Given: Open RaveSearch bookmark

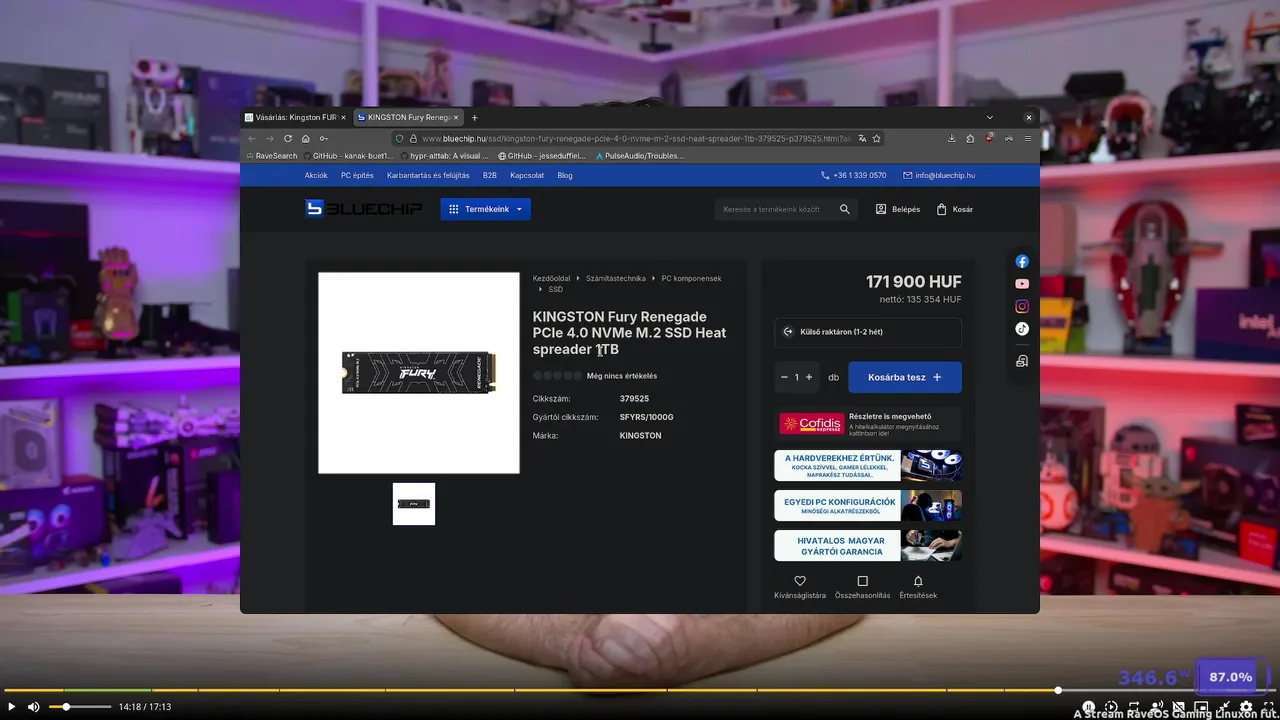Looking at the screenshot, I should tap(271, 156).
